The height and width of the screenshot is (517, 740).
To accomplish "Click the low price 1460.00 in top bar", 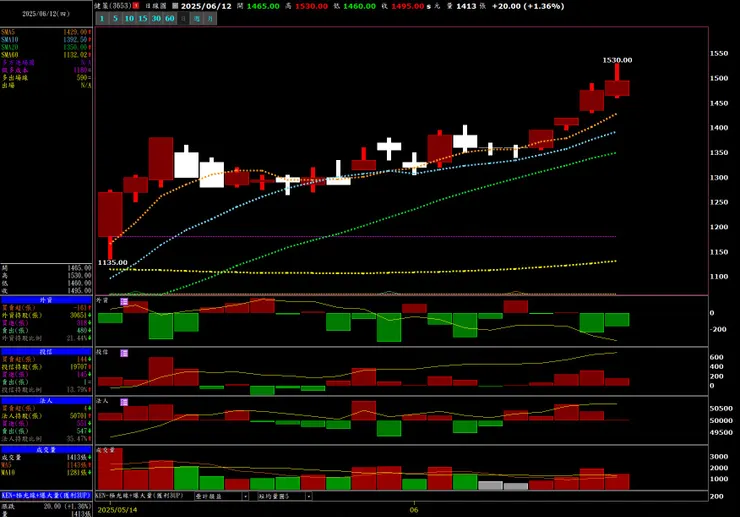I will pos(360,6).
